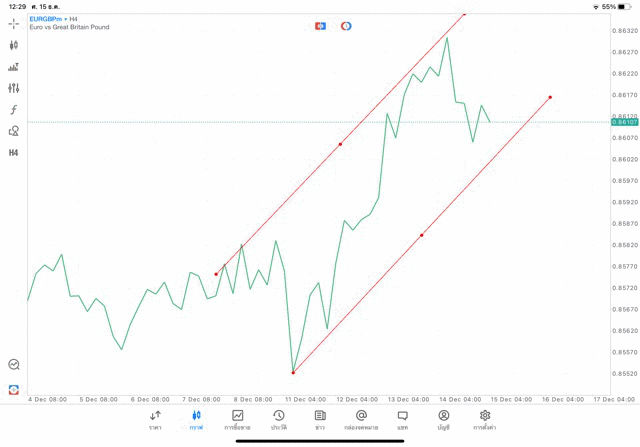Viewport: 640px width, 447px height.
Task: Open the Settings (การตั้งค่า) tab
Action: click(485, 420)
